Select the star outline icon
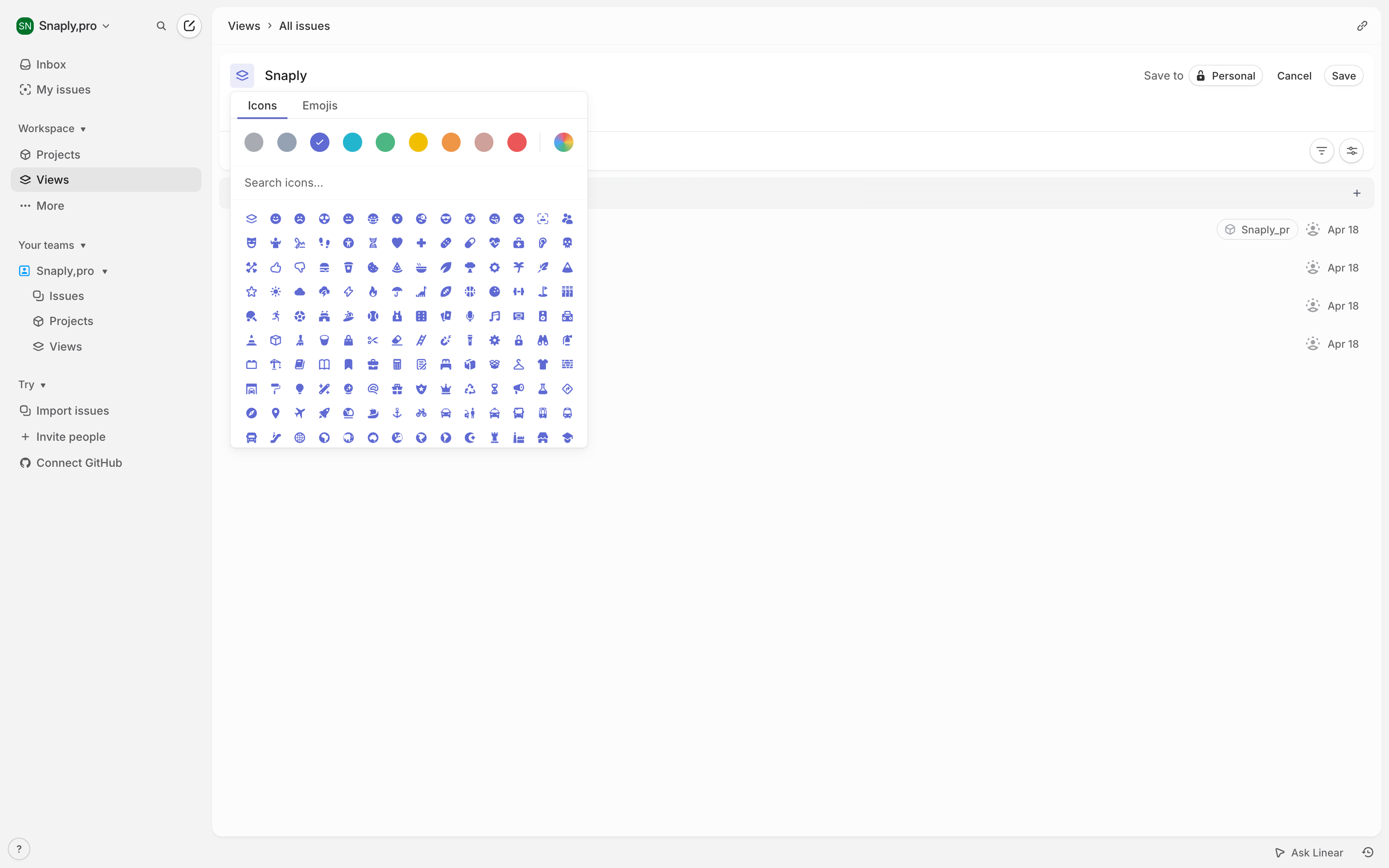Viewport: 1389px width, 868px height. [x=251, y=292]
